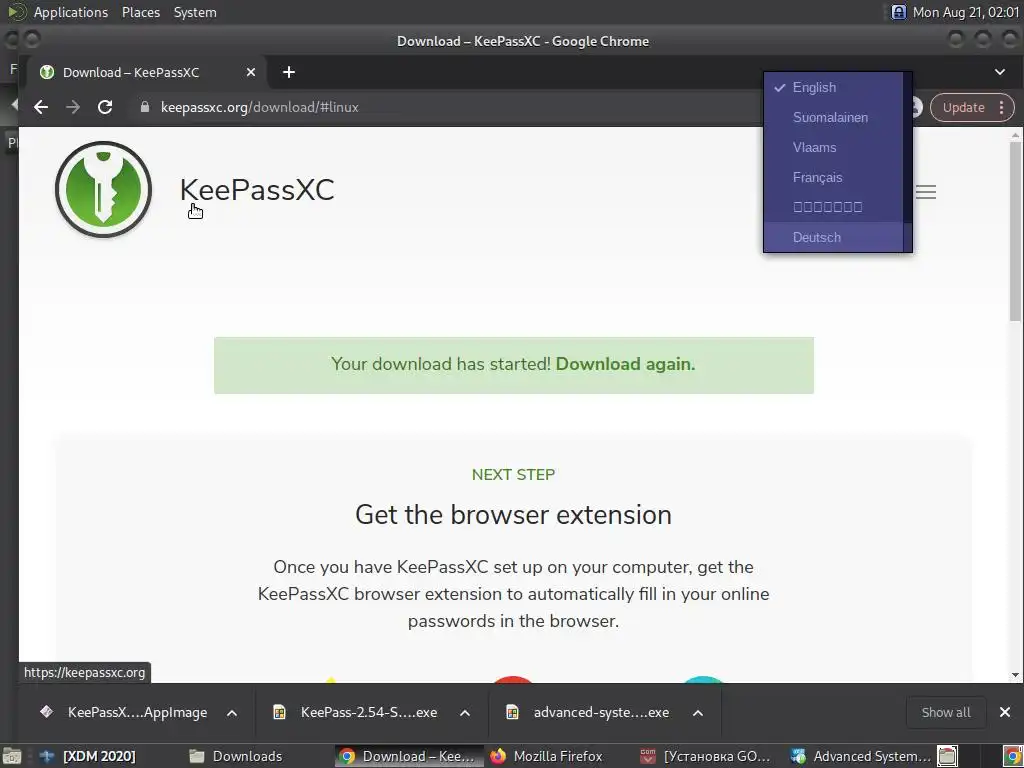This screenshot has height=768, width=1024.
Task: Close the Download – KeePassXC tab
Action: click(x=251, y=72)
